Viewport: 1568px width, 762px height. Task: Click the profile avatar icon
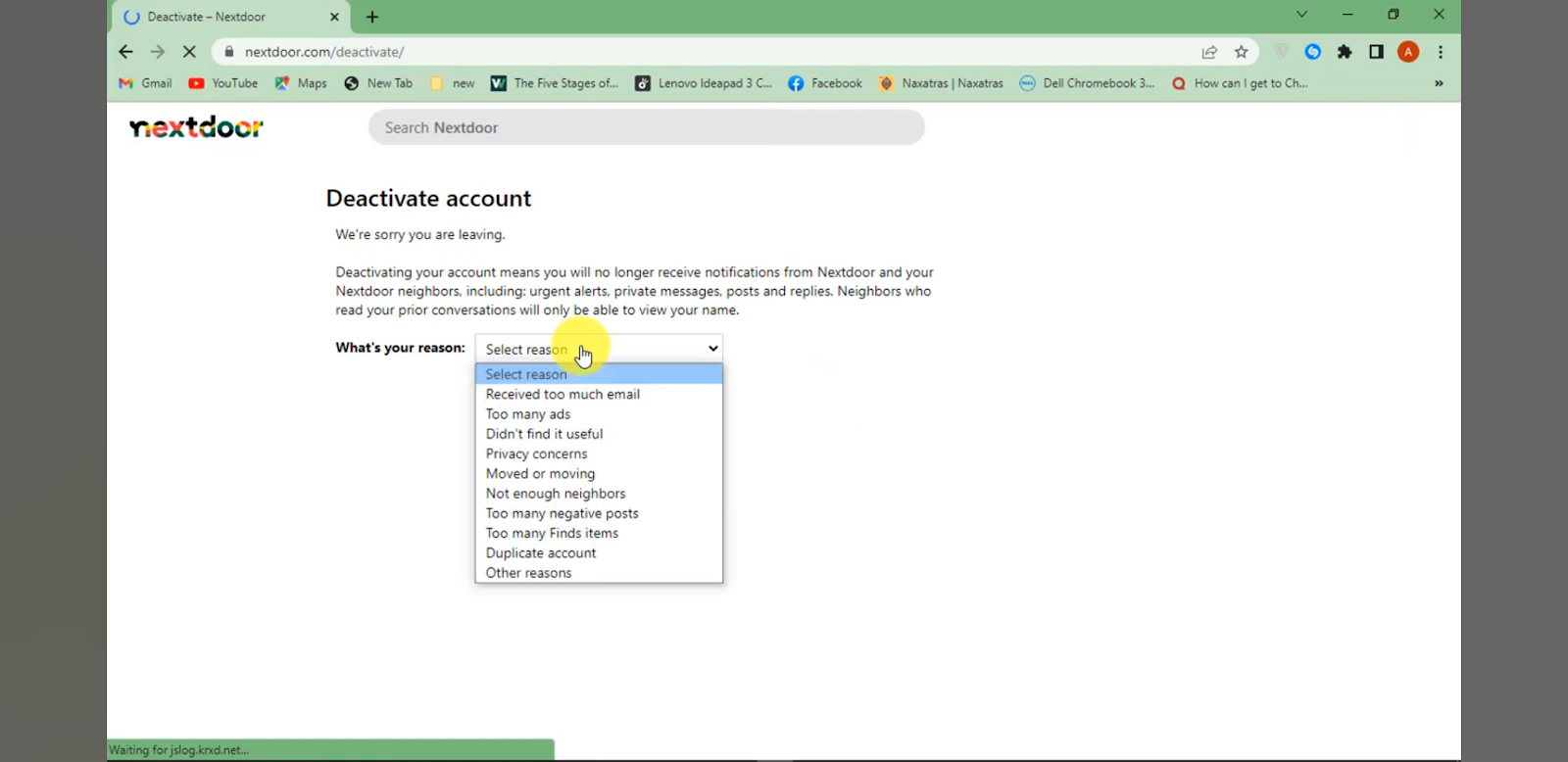(1408, 52)
